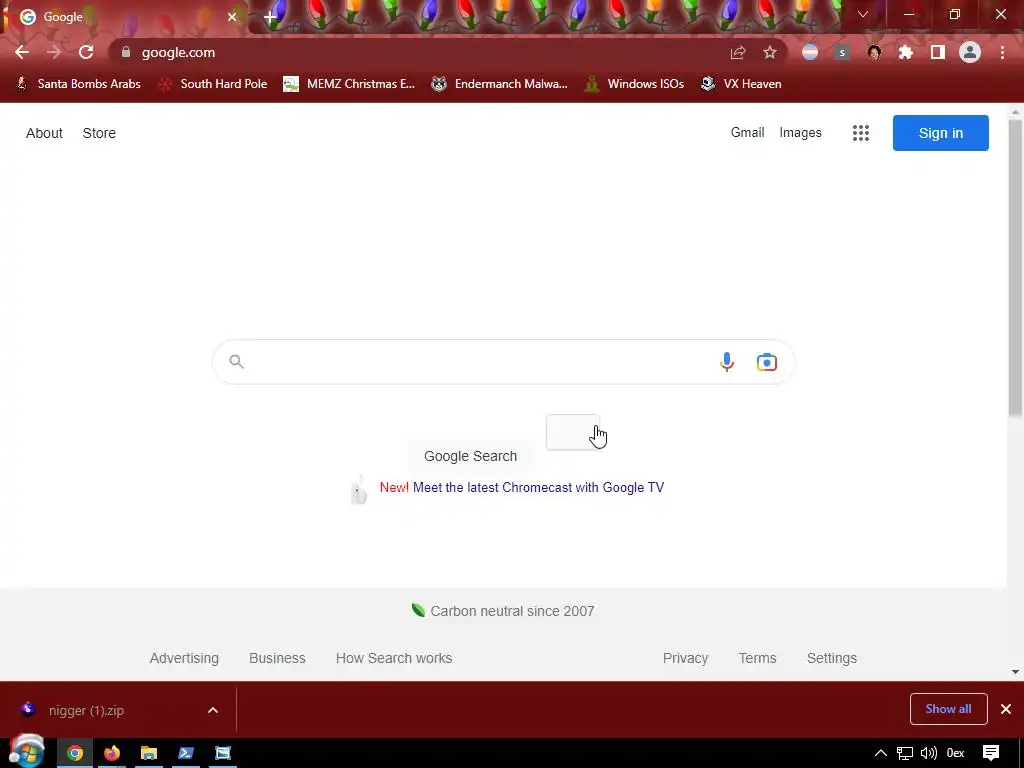Open the volume control tray icon

pos(929,754)
